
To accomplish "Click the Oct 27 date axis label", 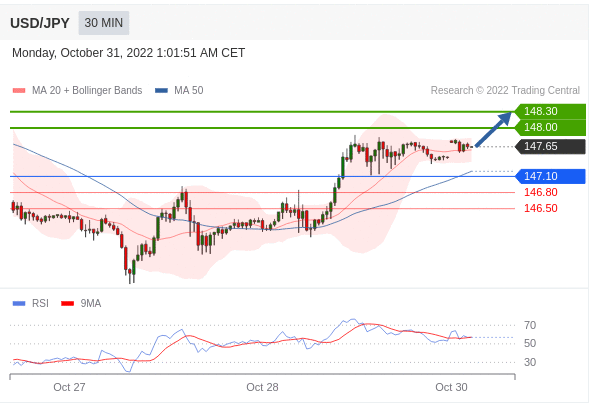I will (x=69, y=387).
